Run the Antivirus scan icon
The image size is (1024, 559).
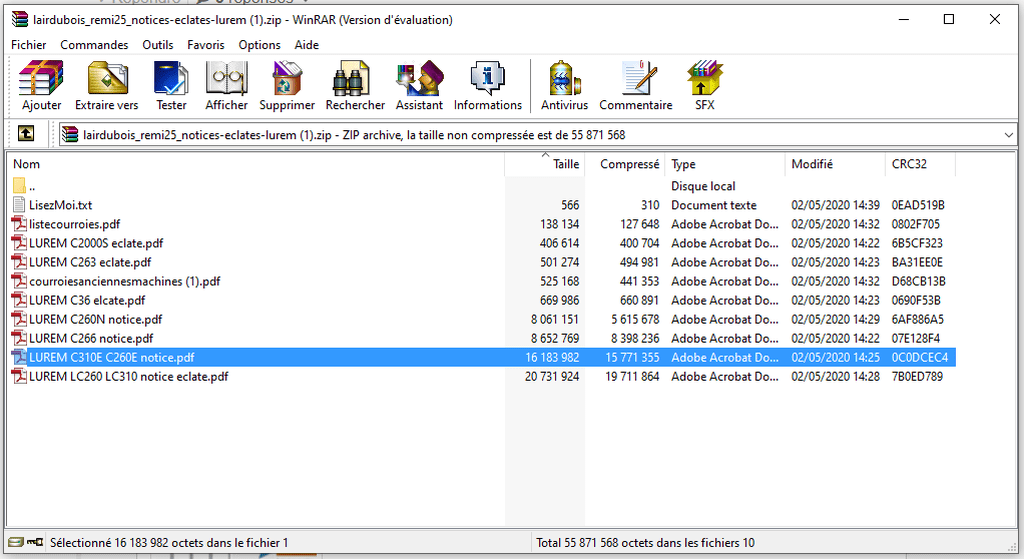(x=564, y=78)
